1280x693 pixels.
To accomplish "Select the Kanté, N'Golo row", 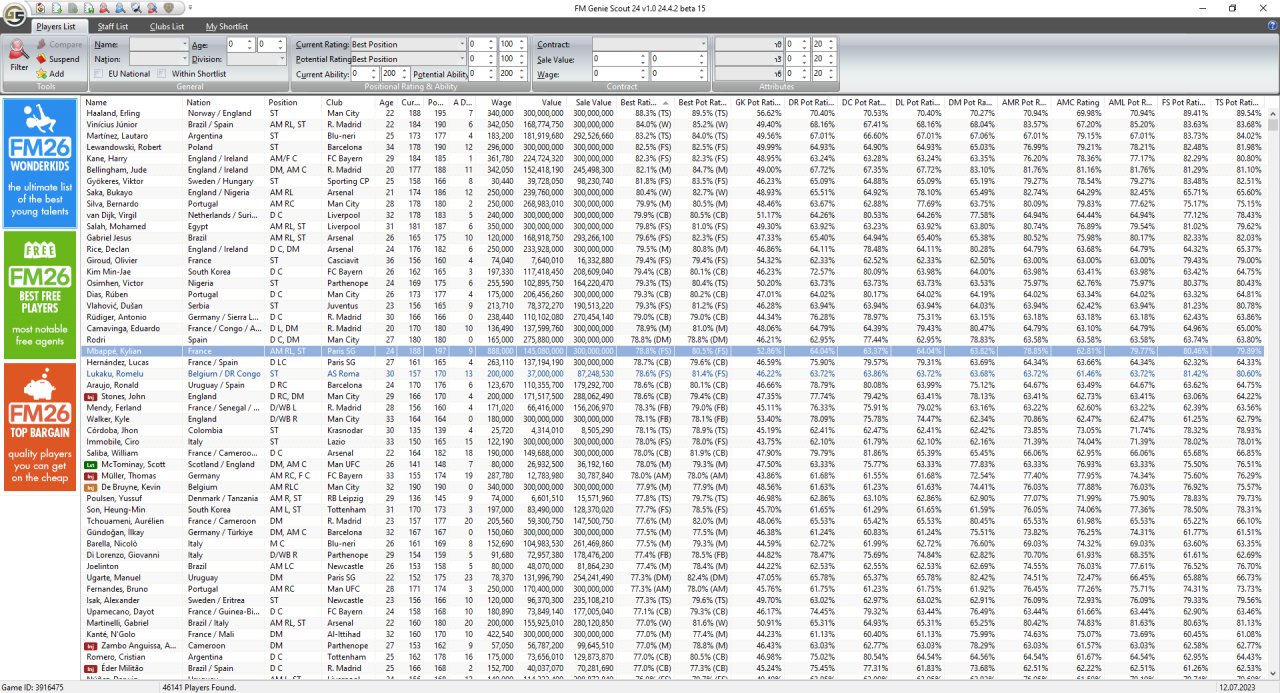I will [674, 634].
